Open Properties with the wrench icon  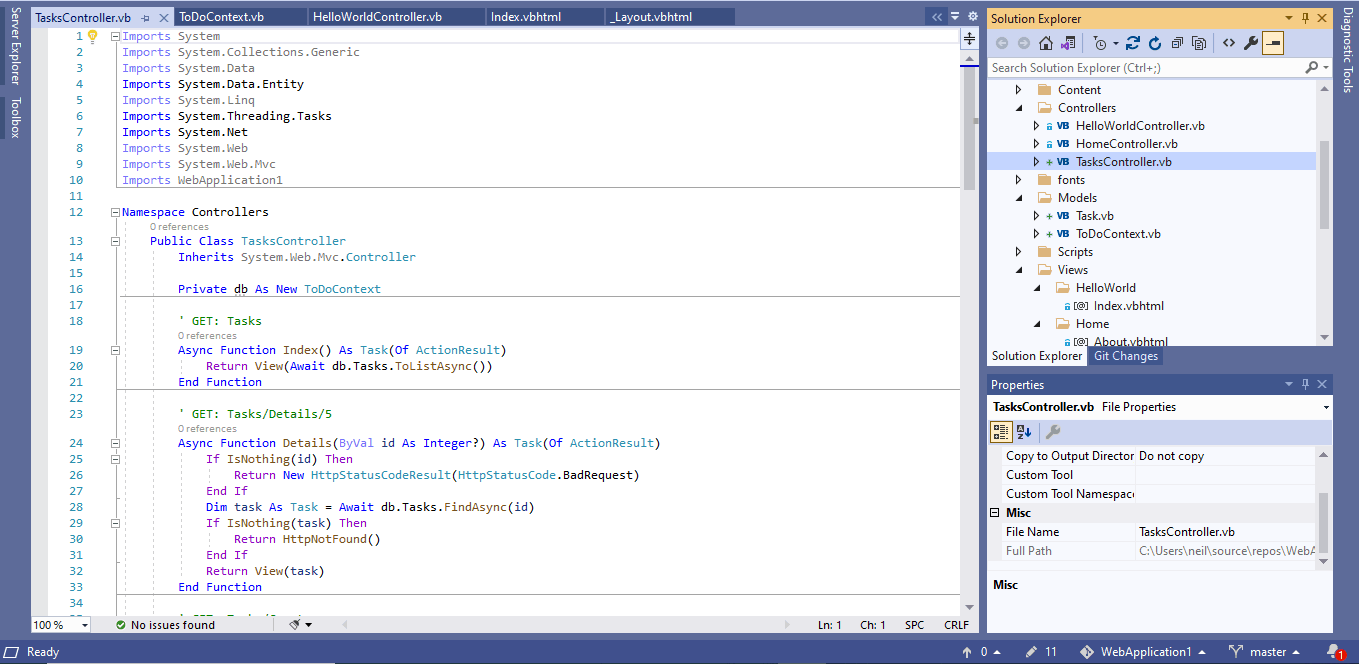pos(1249,42)
